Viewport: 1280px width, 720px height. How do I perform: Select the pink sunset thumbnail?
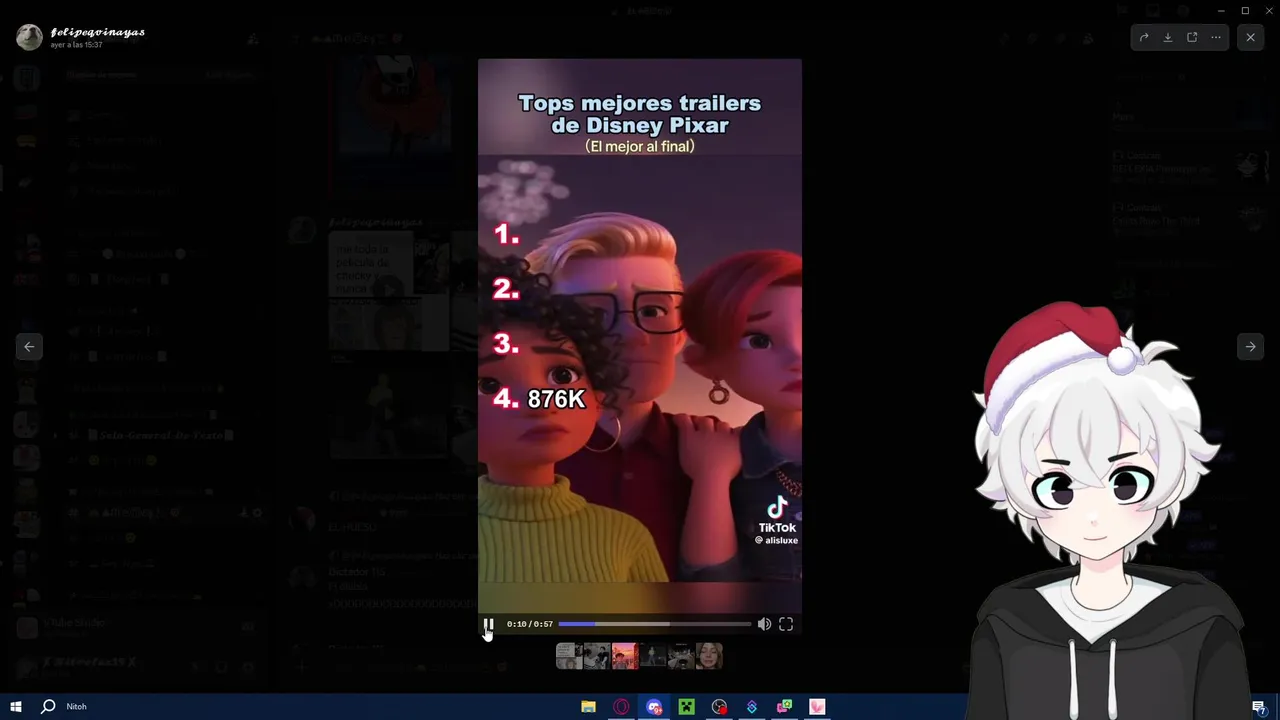pyautogui.click(x=625, y=656)
